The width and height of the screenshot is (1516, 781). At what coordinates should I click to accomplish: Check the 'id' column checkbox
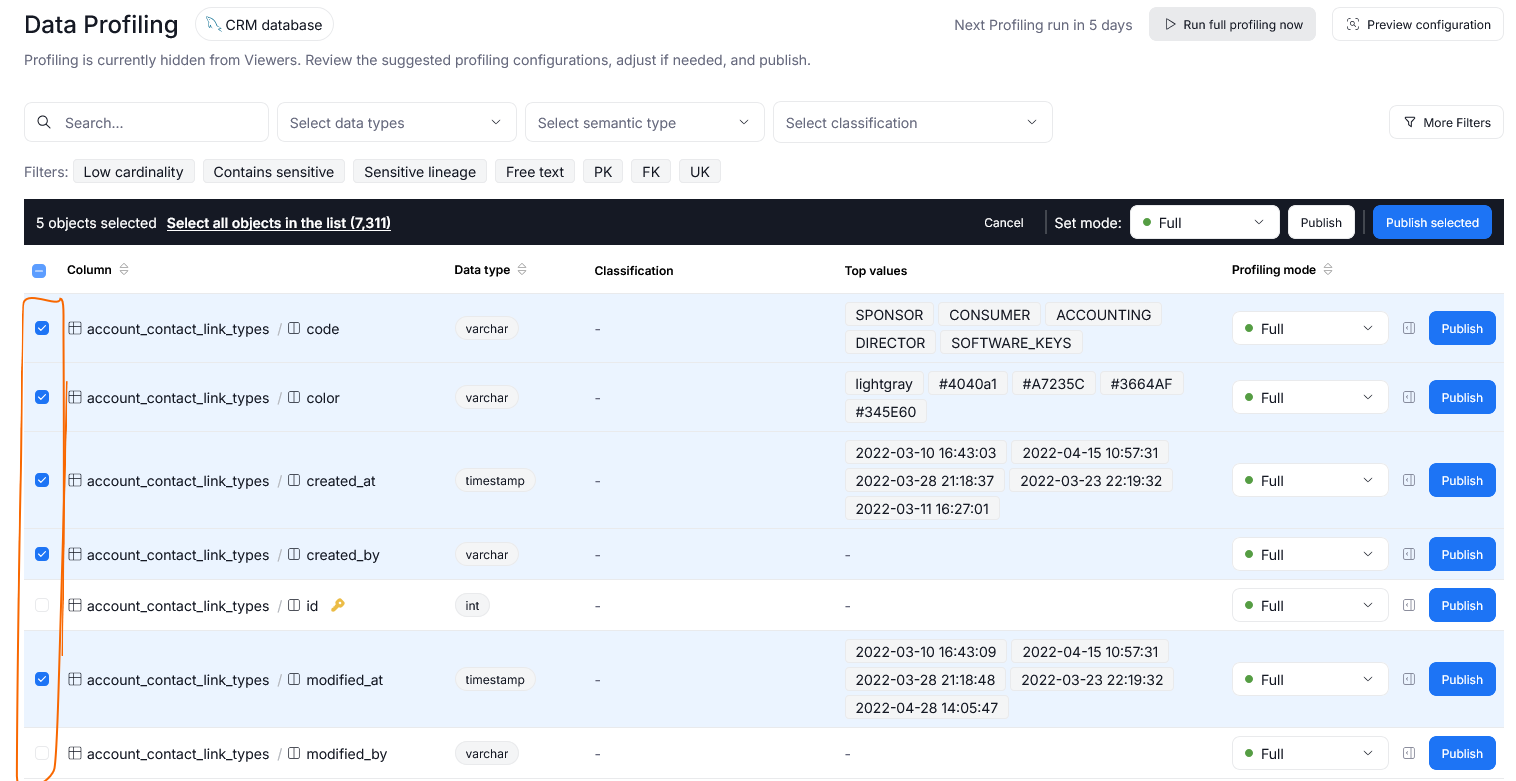coord(42,605)
